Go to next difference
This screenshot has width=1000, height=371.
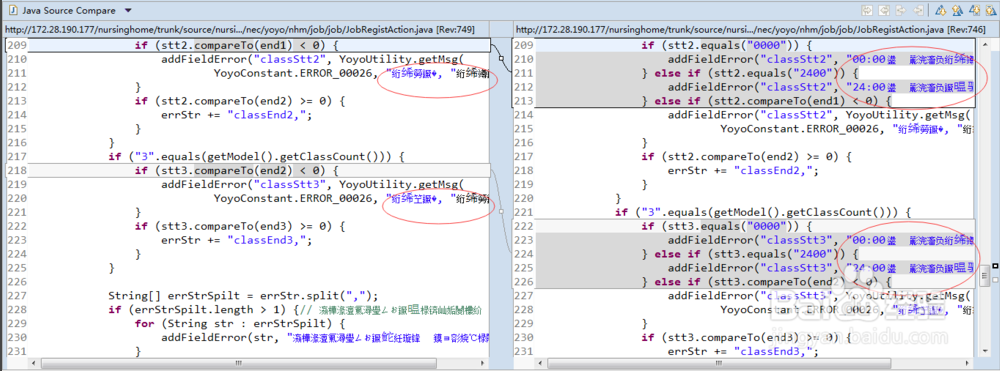(941, 10)
